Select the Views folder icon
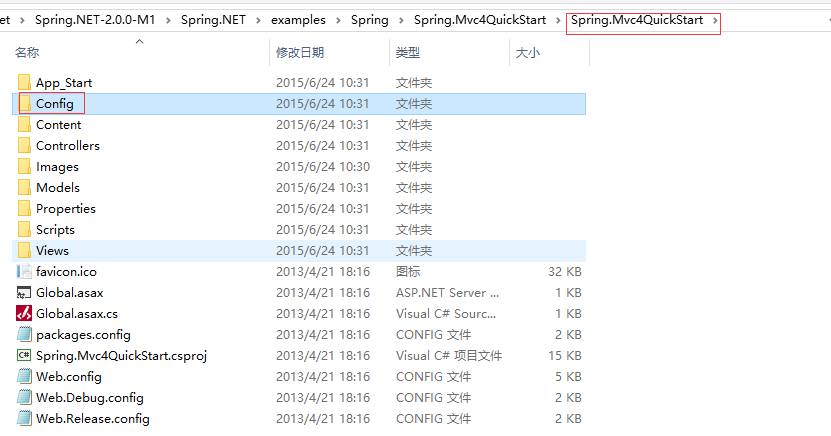Viewport: 831px width, 436px height. click(x=24, y=251)
